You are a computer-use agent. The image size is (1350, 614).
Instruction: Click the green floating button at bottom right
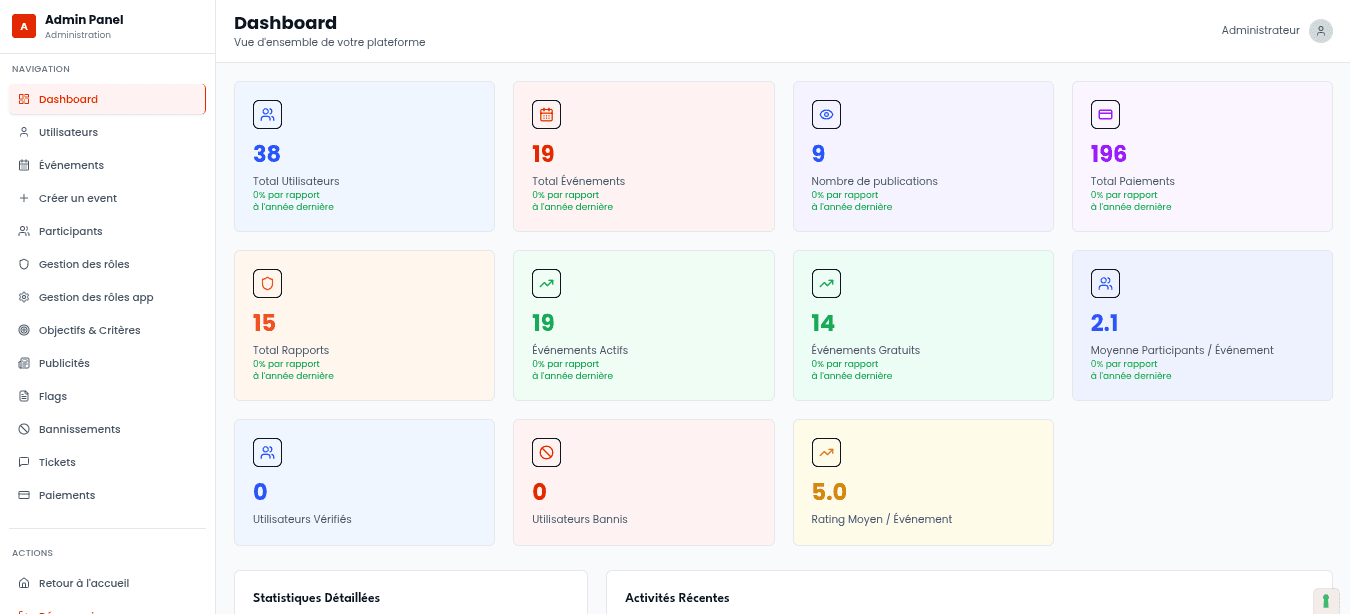click(x=1326, y=600)
